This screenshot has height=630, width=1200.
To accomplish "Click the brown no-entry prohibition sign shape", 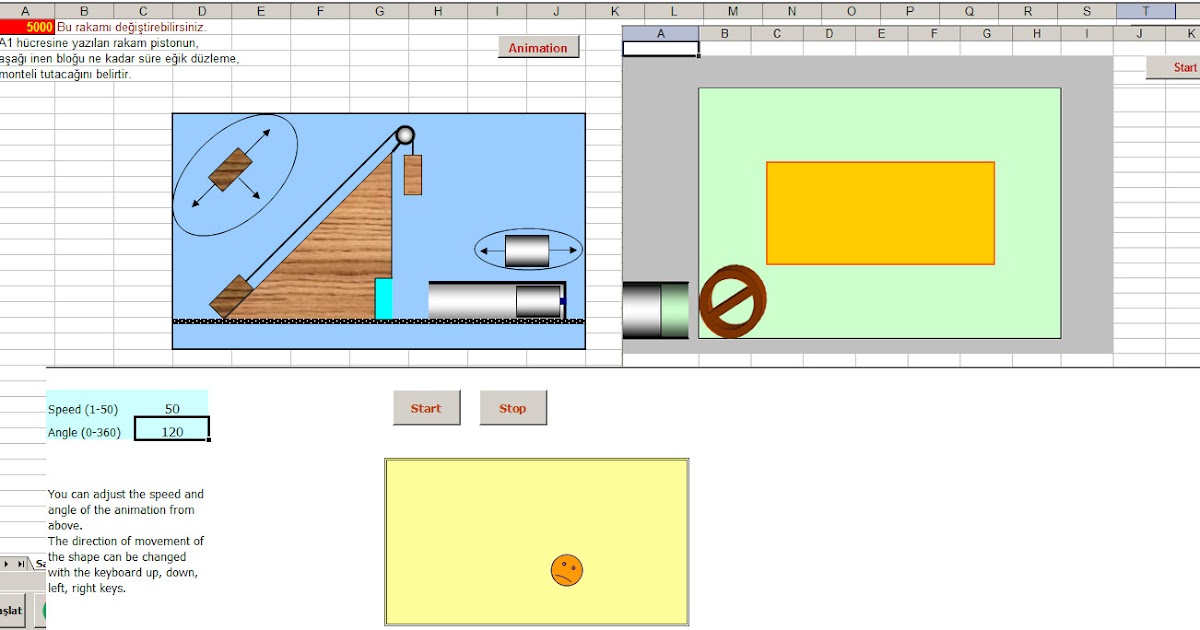I will click(733, 300).
